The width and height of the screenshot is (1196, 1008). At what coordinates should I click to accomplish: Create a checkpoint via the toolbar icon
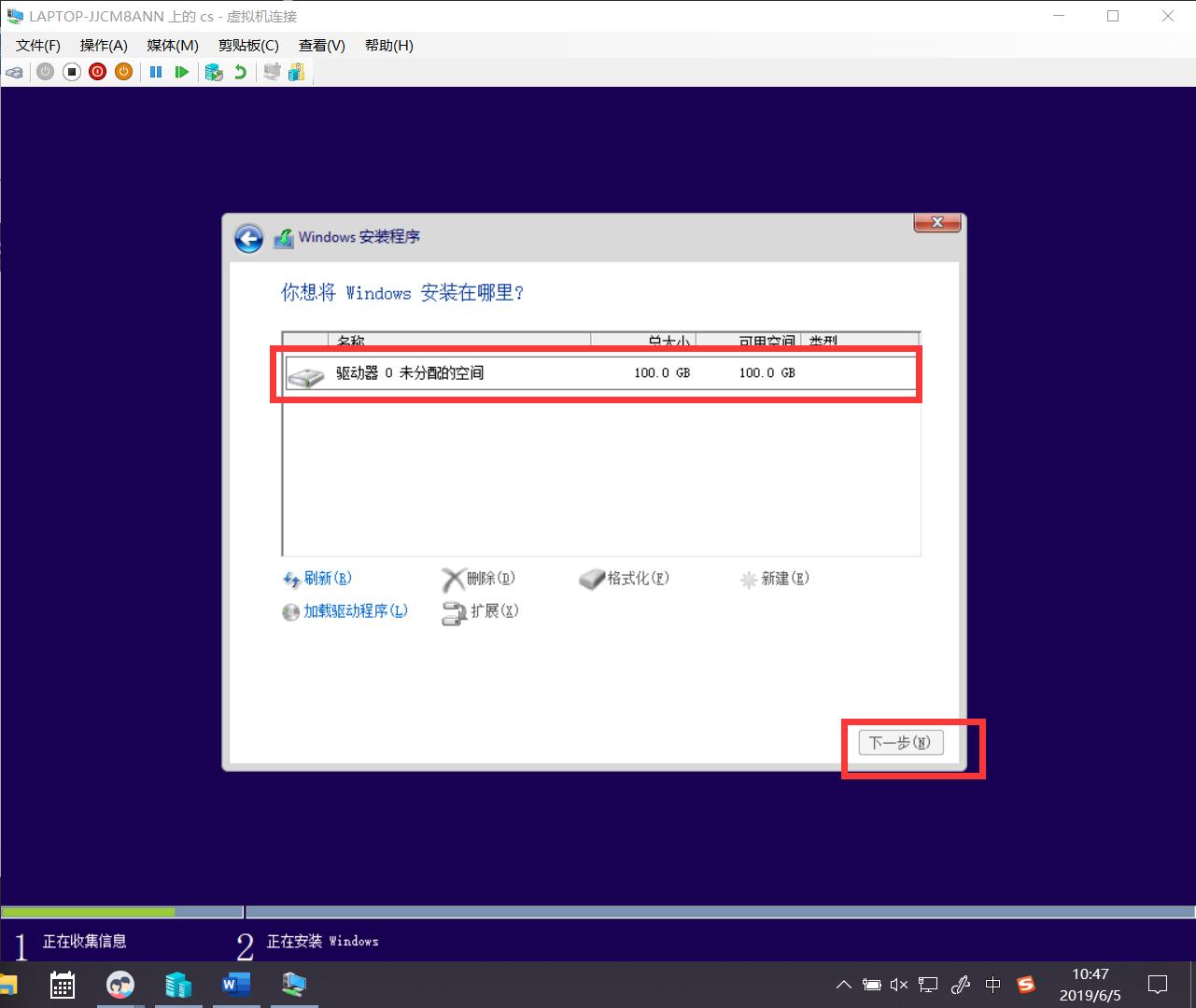(x=214, y=72)
